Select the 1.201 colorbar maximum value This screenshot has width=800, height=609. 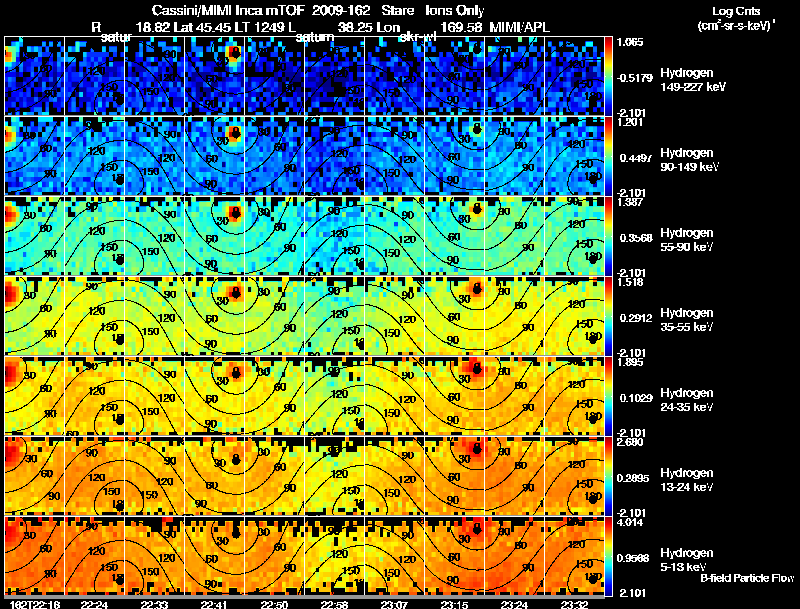click(x=631, y=122)
